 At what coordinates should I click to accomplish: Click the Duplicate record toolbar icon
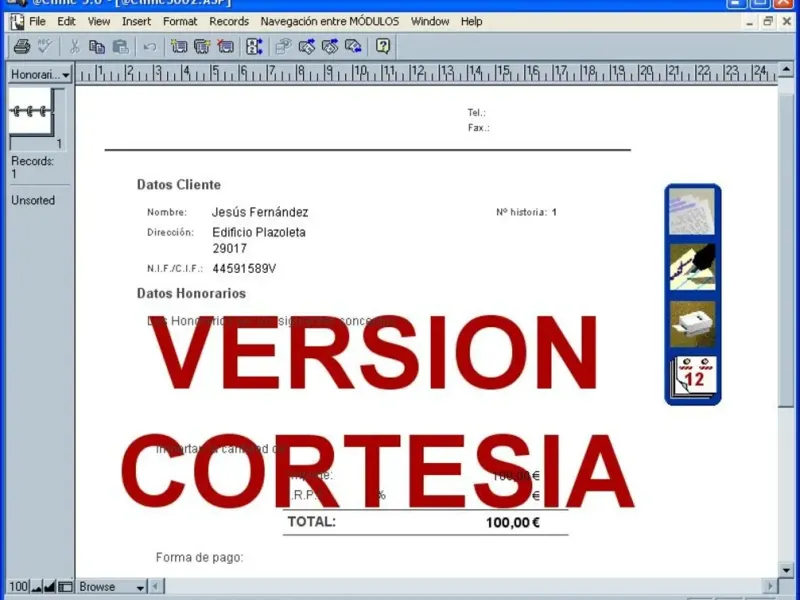coord(202,47)
